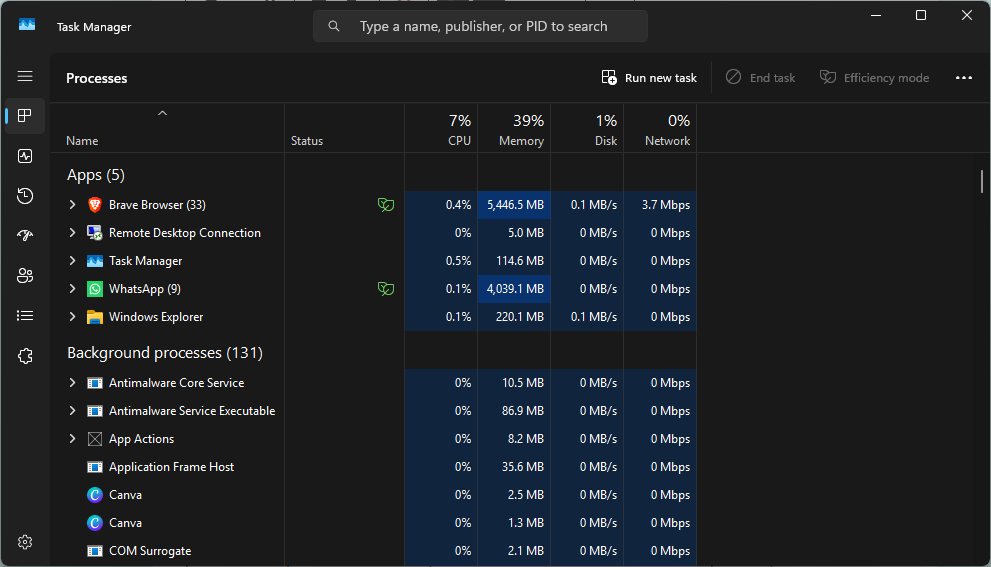This screenshot has height=567, width=991.
Task: Expand the Brave Browser process group
Action: tap(72, 205)
